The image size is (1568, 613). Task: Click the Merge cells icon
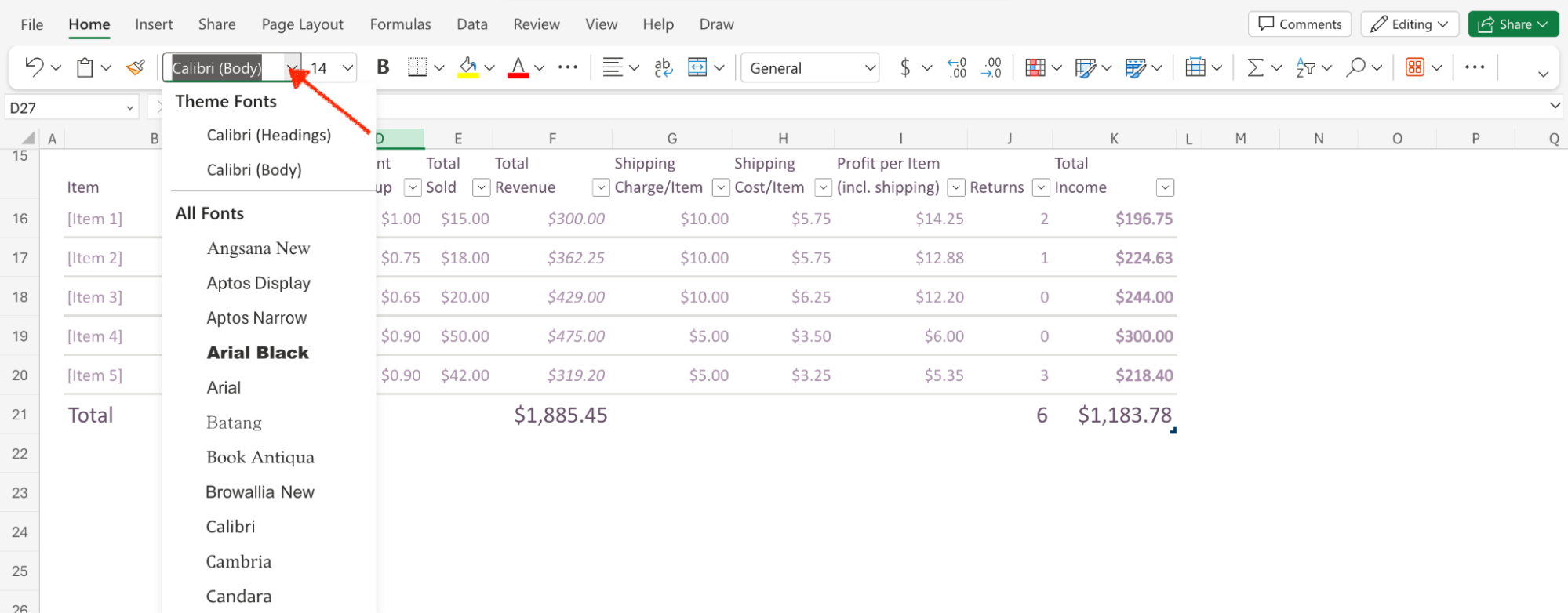(x=697, y=67)
